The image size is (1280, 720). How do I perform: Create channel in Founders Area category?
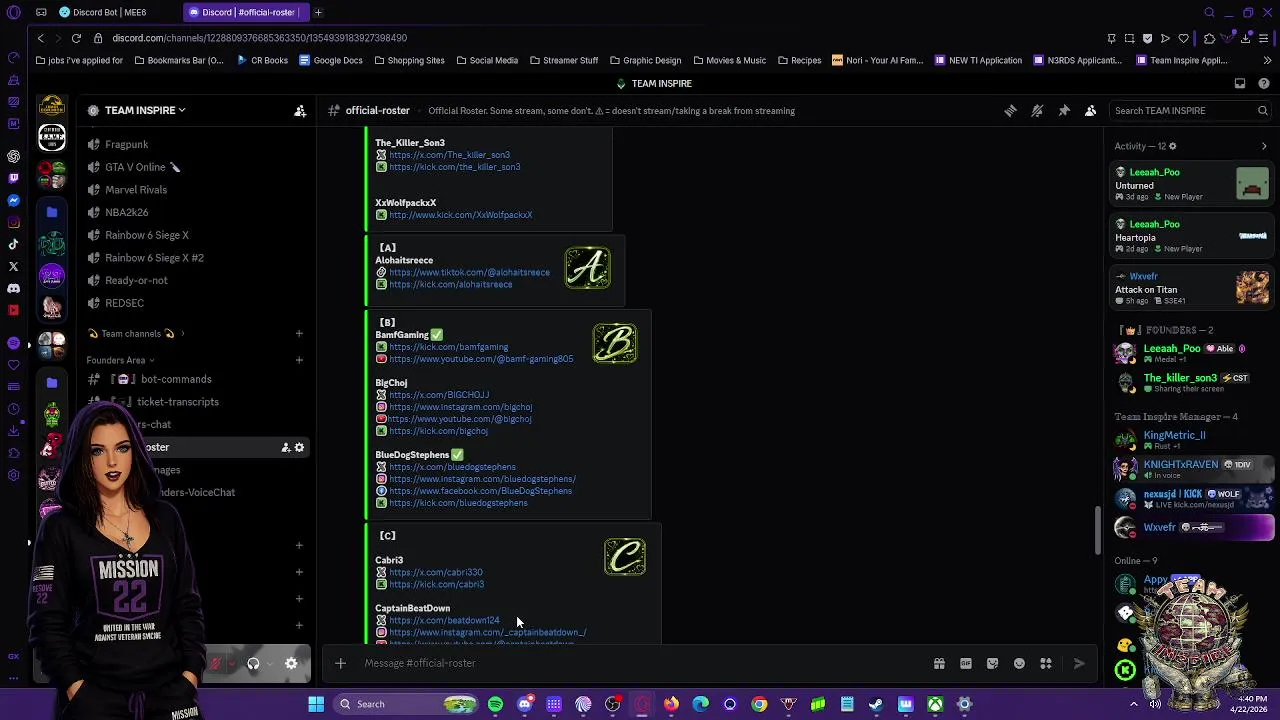pyautogui.click(x=299, y=360)
